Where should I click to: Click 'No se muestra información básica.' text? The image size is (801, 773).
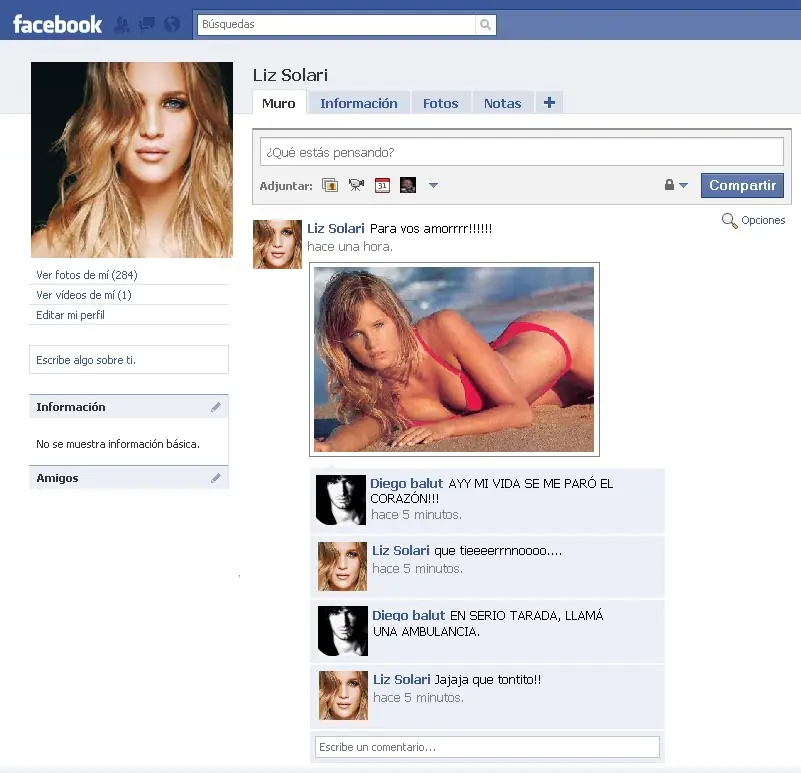point(118,444)
